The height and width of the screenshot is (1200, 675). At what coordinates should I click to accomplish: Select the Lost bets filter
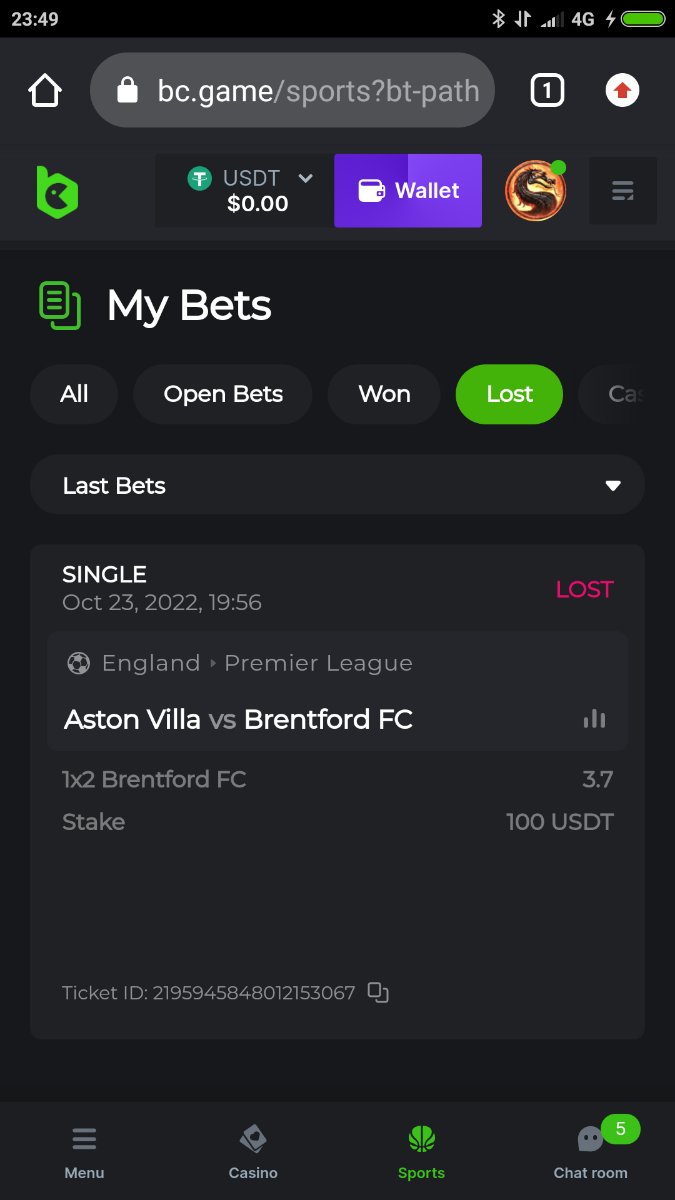click(509, 394)
